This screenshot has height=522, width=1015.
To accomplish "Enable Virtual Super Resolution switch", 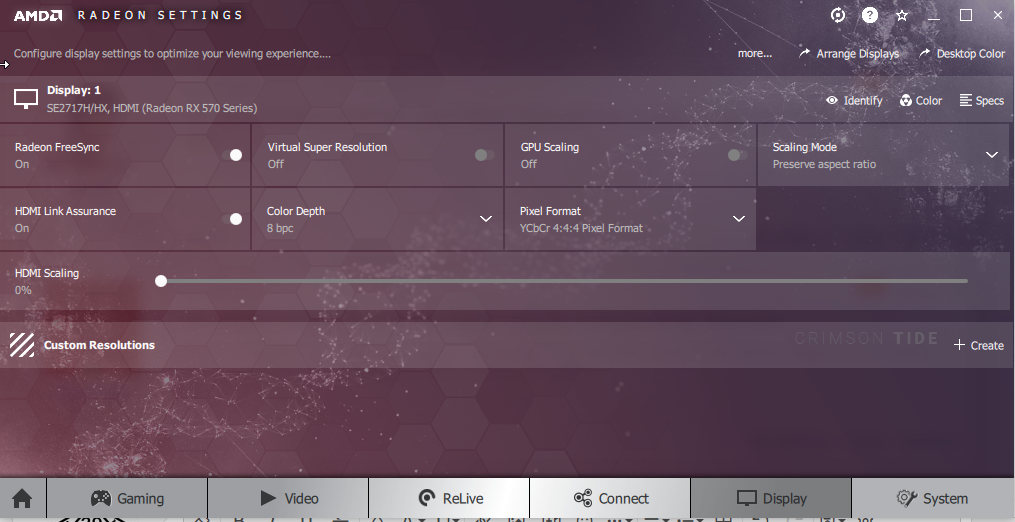I will coord(484,155).
